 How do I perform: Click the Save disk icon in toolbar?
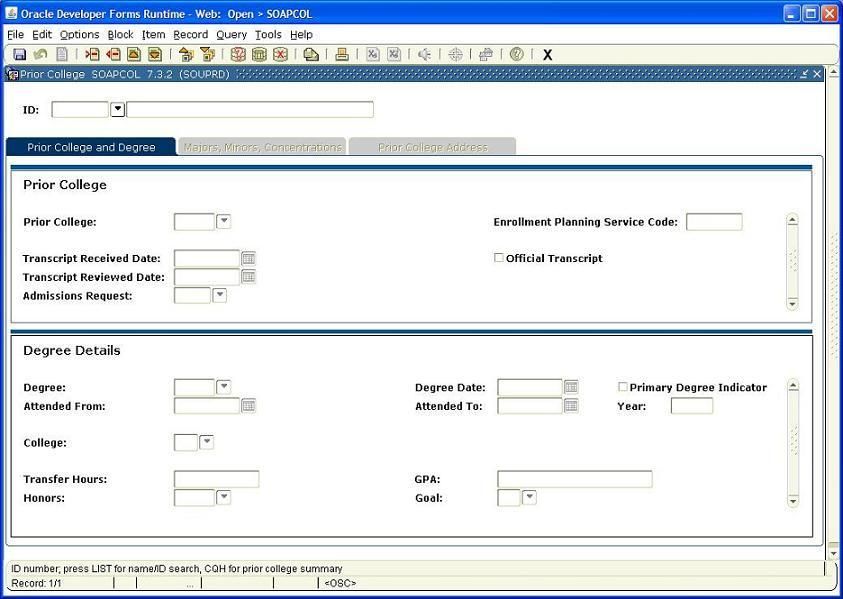[20, 54]
